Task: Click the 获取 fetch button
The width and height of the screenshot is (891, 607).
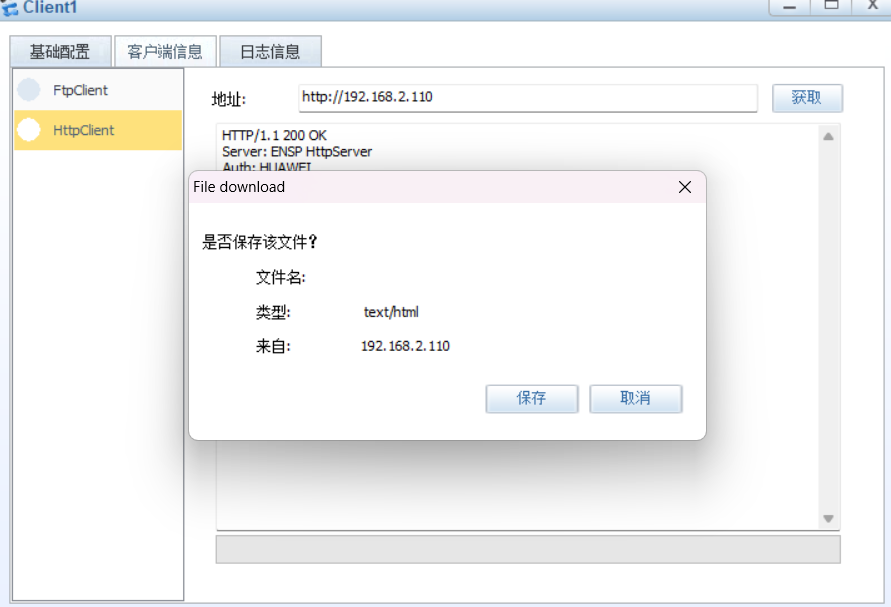Action: pyautogui.click(x=807, y=98)
